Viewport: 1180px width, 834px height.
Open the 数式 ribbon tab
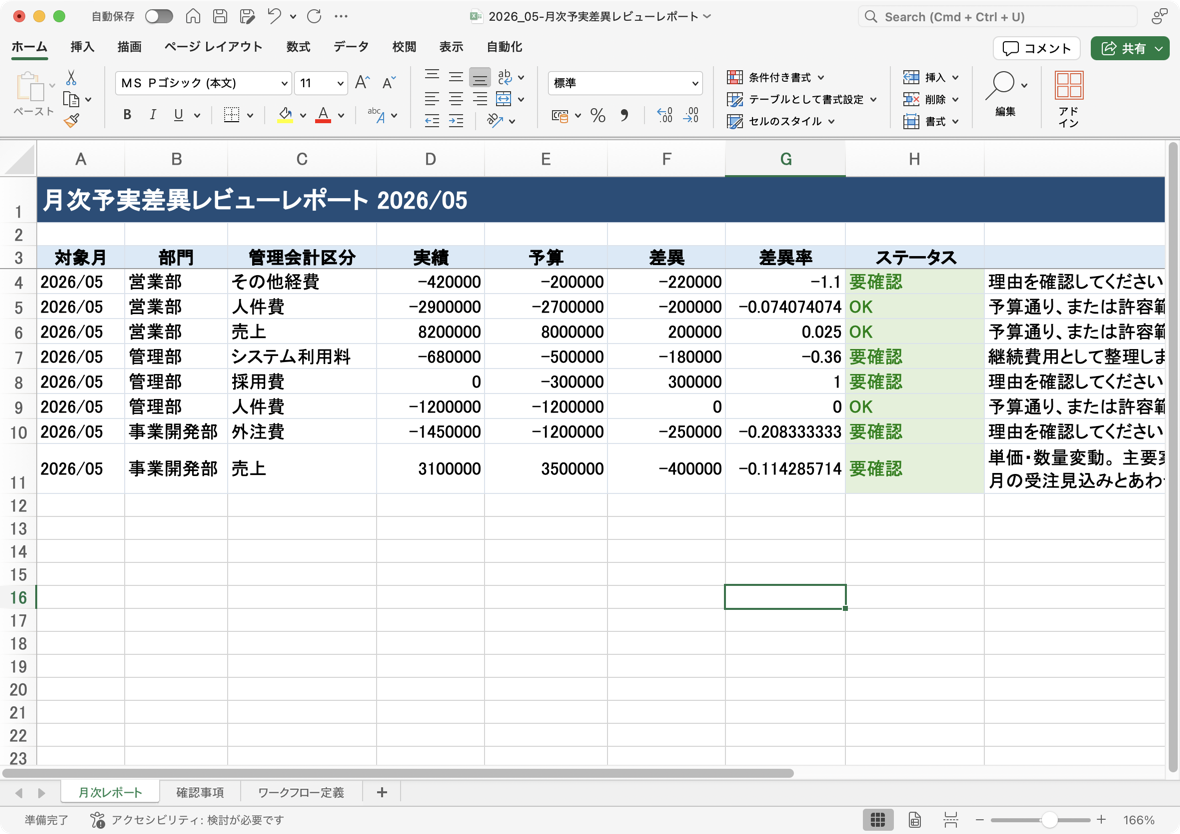coord(298,47)
